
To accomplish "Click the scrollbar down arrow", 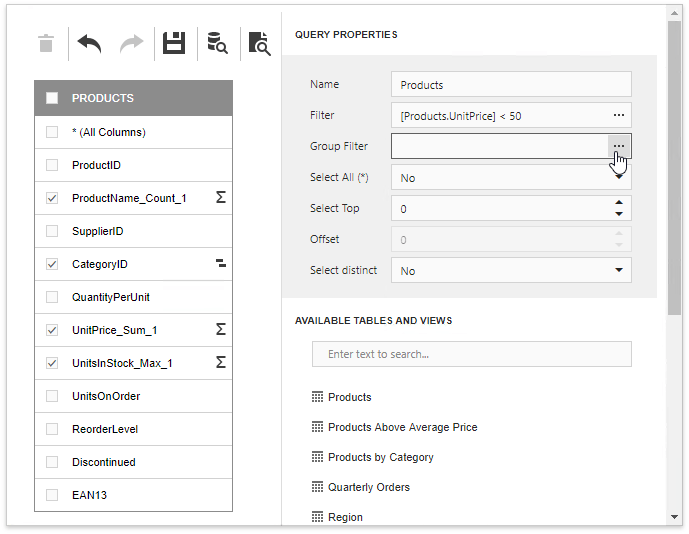I will tap(674, 517).
